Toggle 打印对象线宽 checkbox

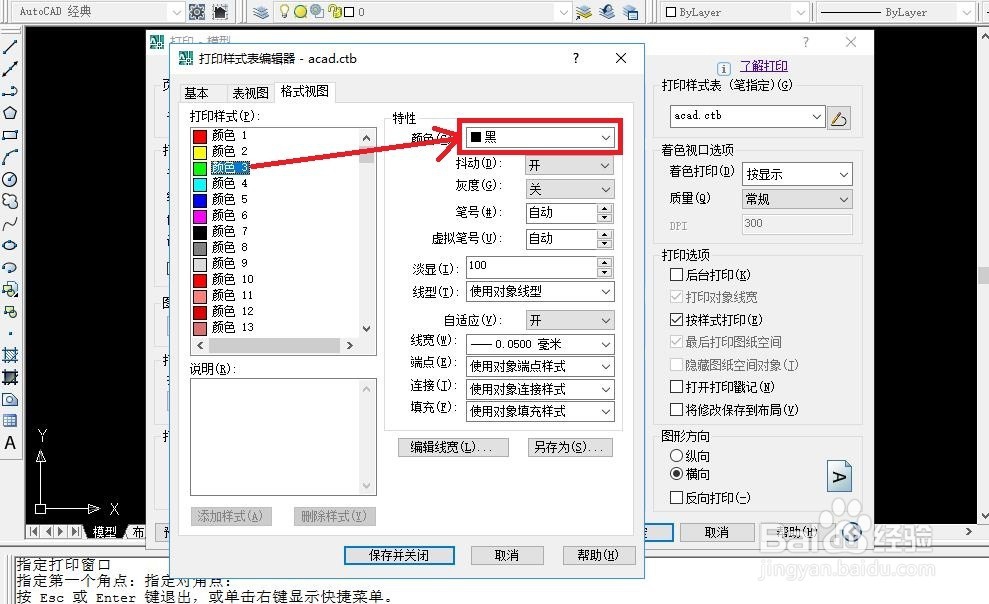click(676, 296)
